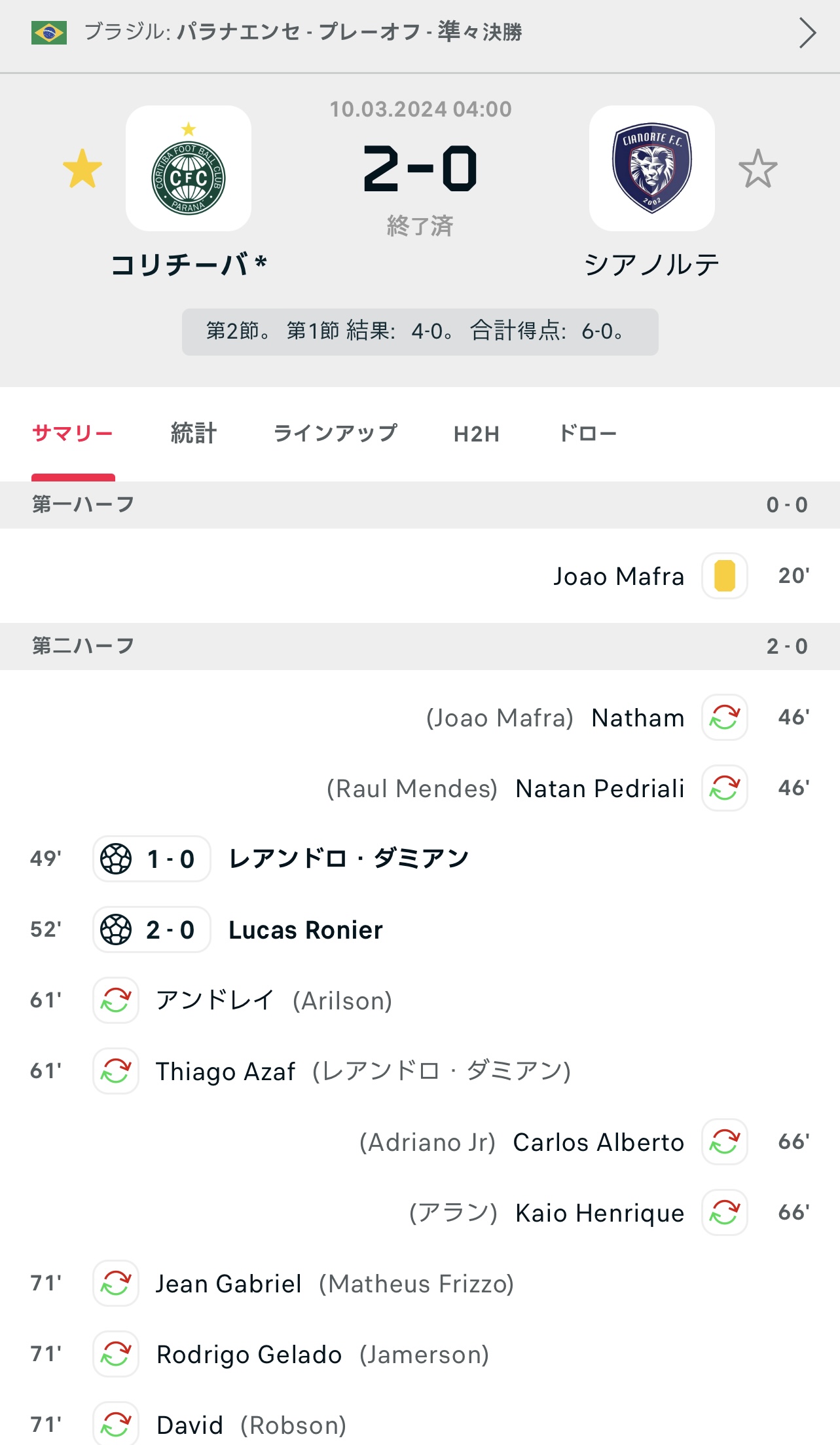The image size is (840, 1445).
Task: Add Cianorte to favorites via star outline
Action: point(758,169)
